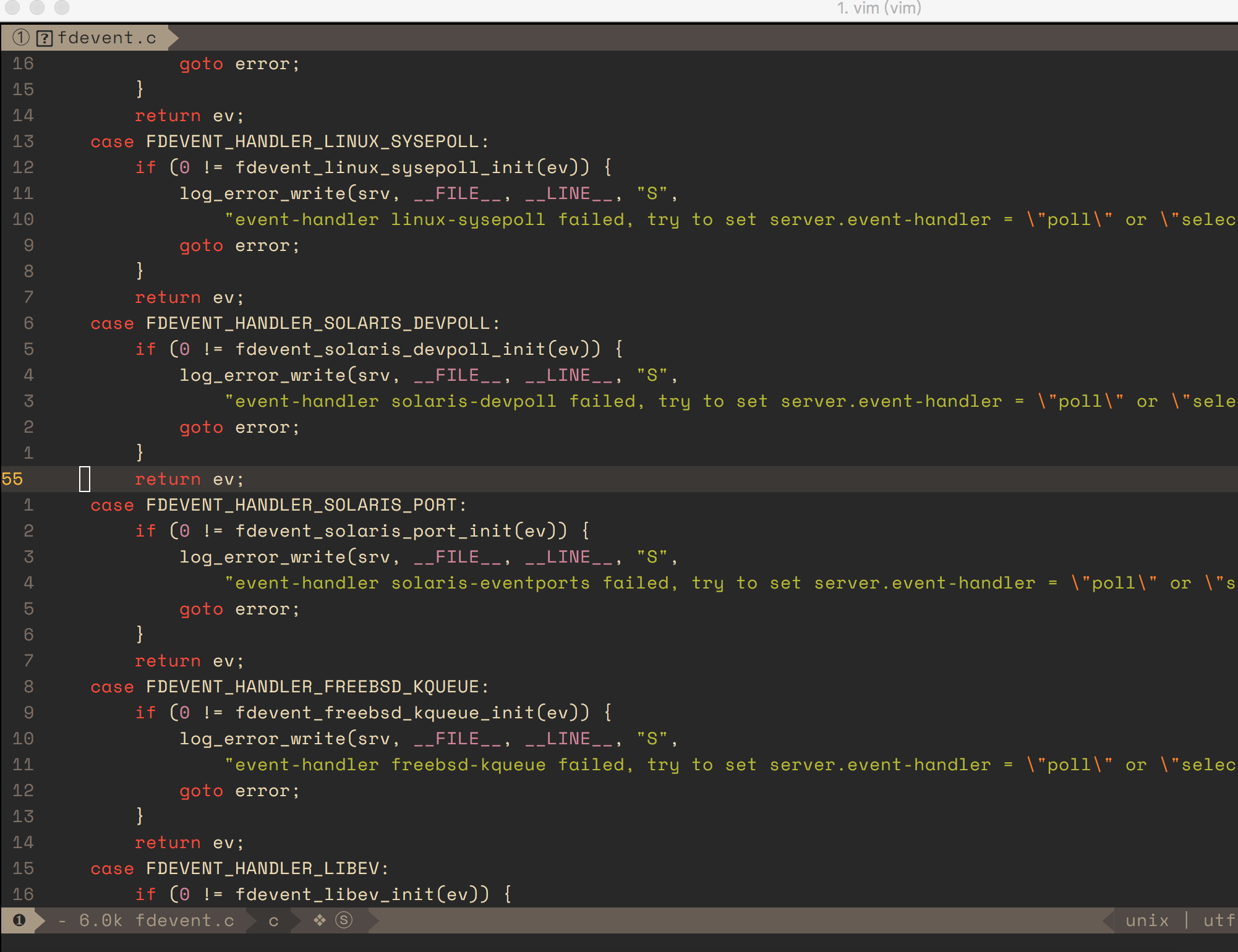Click the close window traffic light button
Image resolution: width=1238 pixels, height=952 pixels.
pyautogui.click(x=13, y=7)
